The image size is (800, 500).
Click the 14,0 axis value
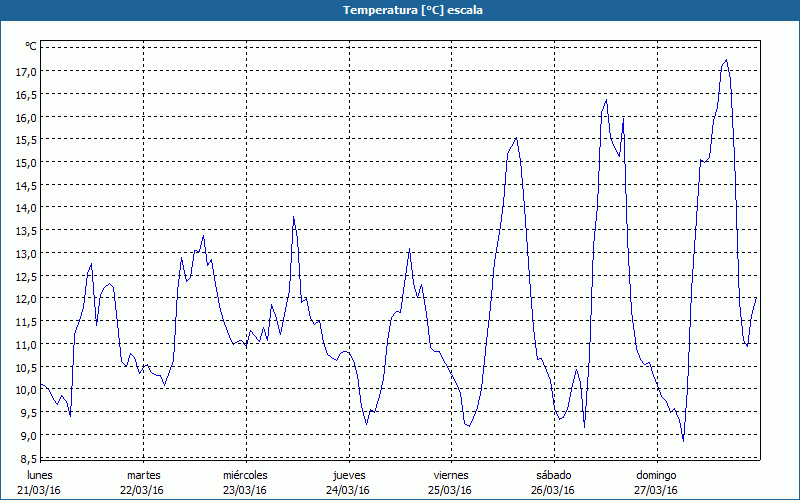pyautogui.click(x=27, y=208)
